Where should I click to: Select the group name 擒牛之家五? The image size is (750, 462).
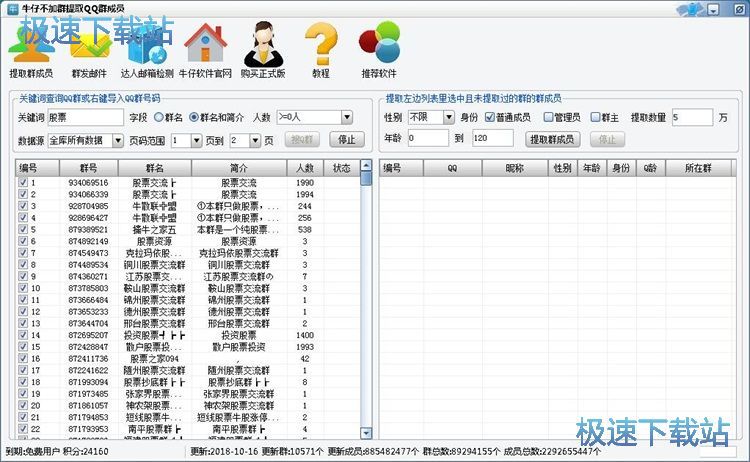pos(154,230)
